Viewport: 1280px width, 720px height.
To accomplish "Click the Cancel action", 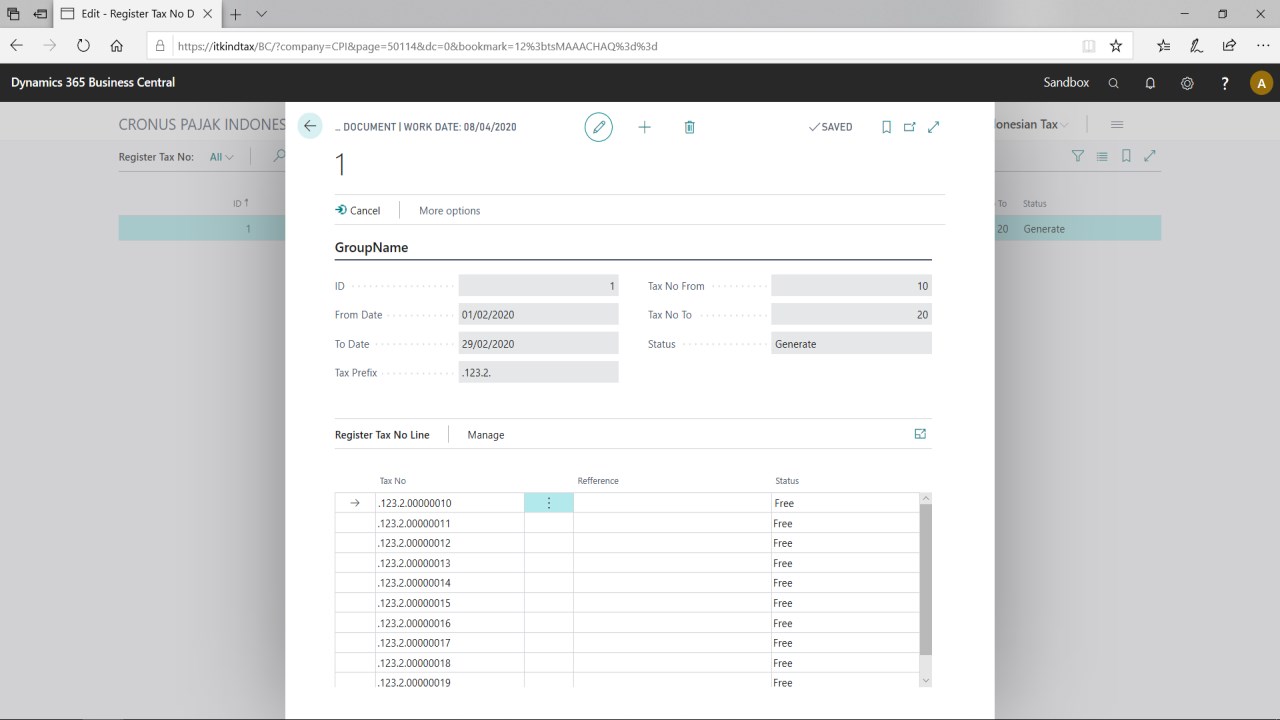I will 358,211.
